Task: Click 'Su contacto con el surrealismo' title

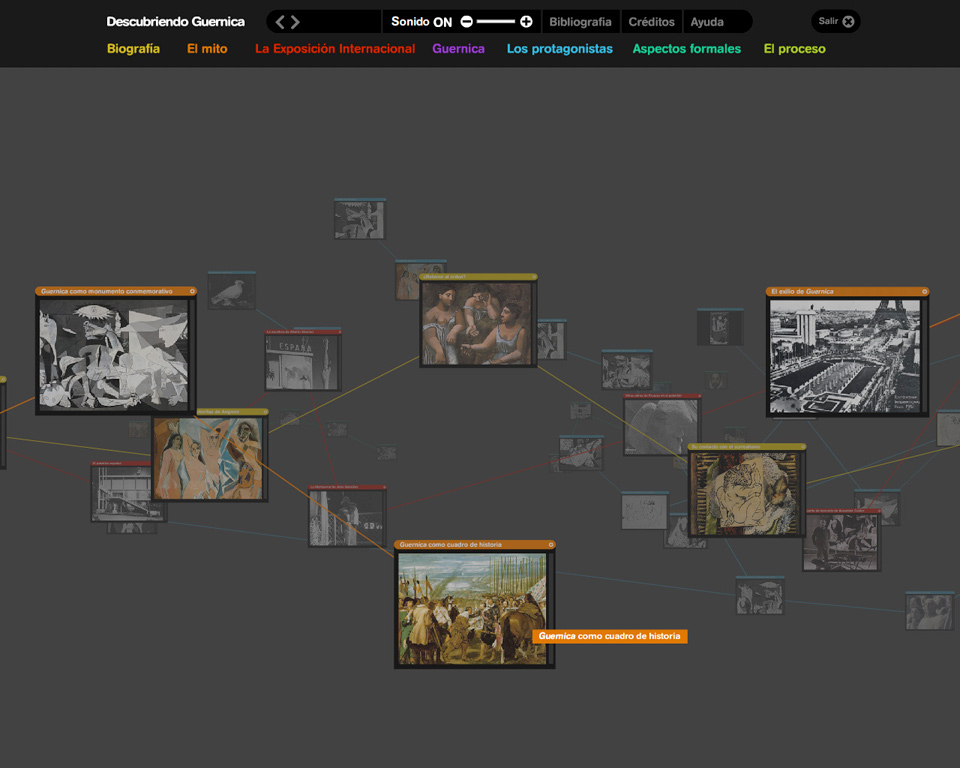Action: 726,447
